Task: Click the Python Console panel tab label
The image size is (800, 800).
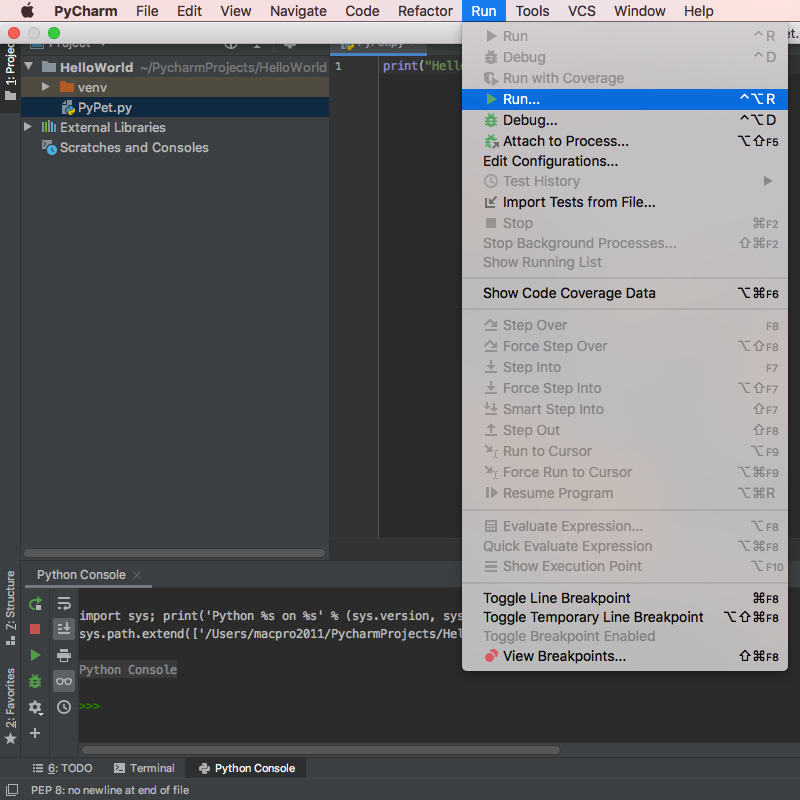Action: pos(81,575)
